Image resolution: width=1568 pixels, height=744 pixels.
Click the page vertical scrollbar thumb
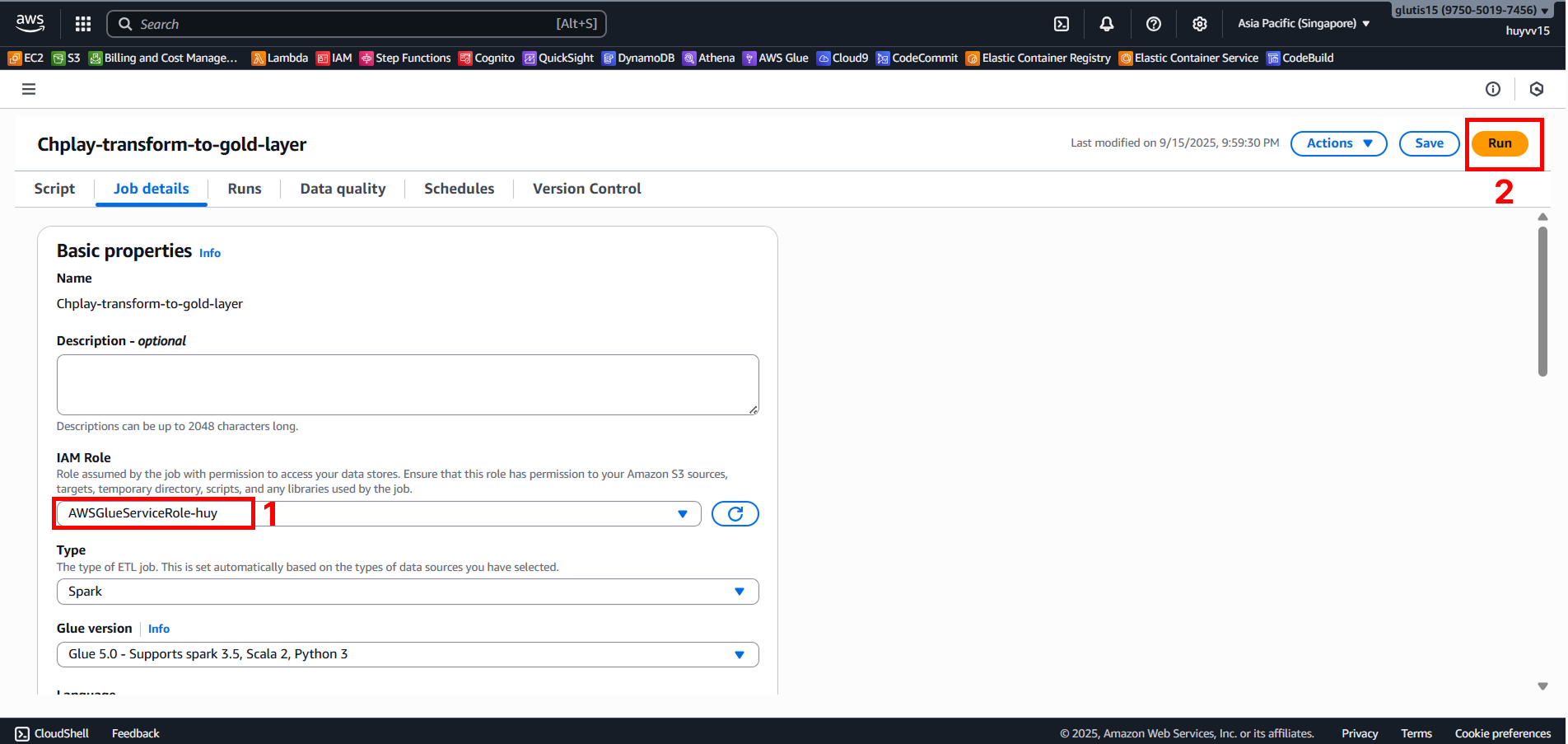pos(1542,301)
